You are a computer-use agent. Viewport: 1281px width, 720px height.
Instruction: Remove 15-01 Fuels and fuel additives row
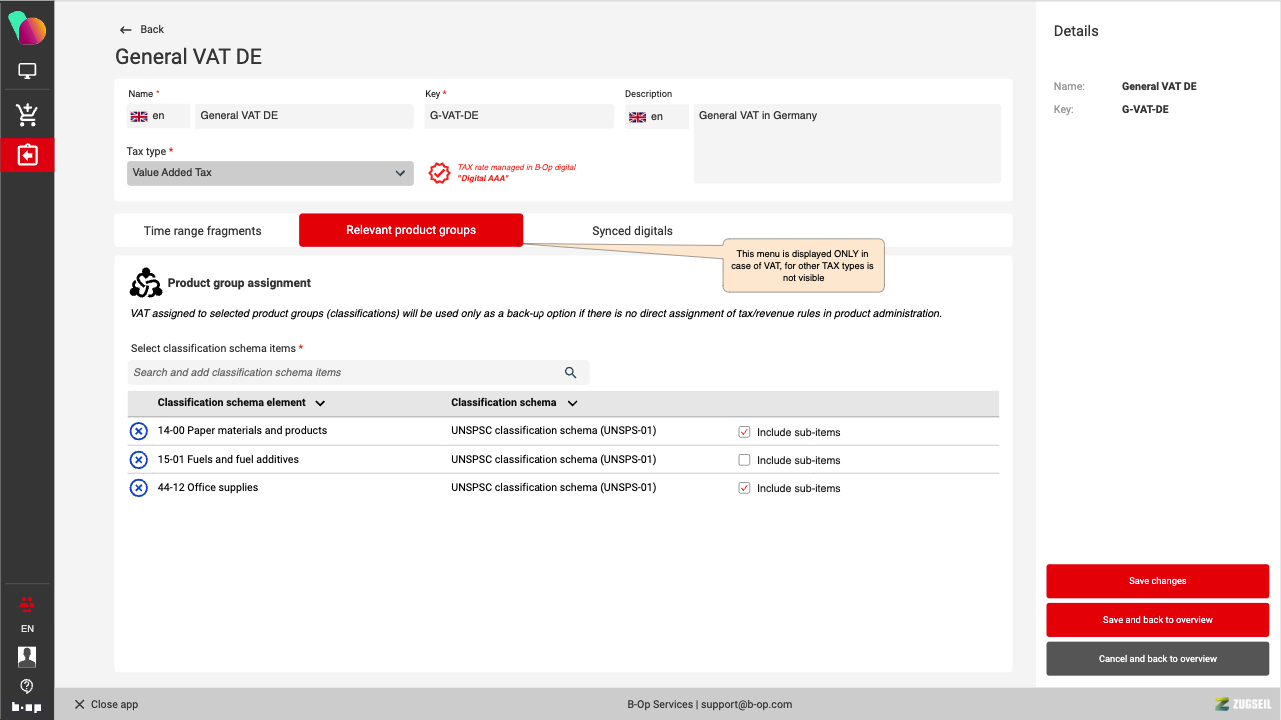click(139, 460)
